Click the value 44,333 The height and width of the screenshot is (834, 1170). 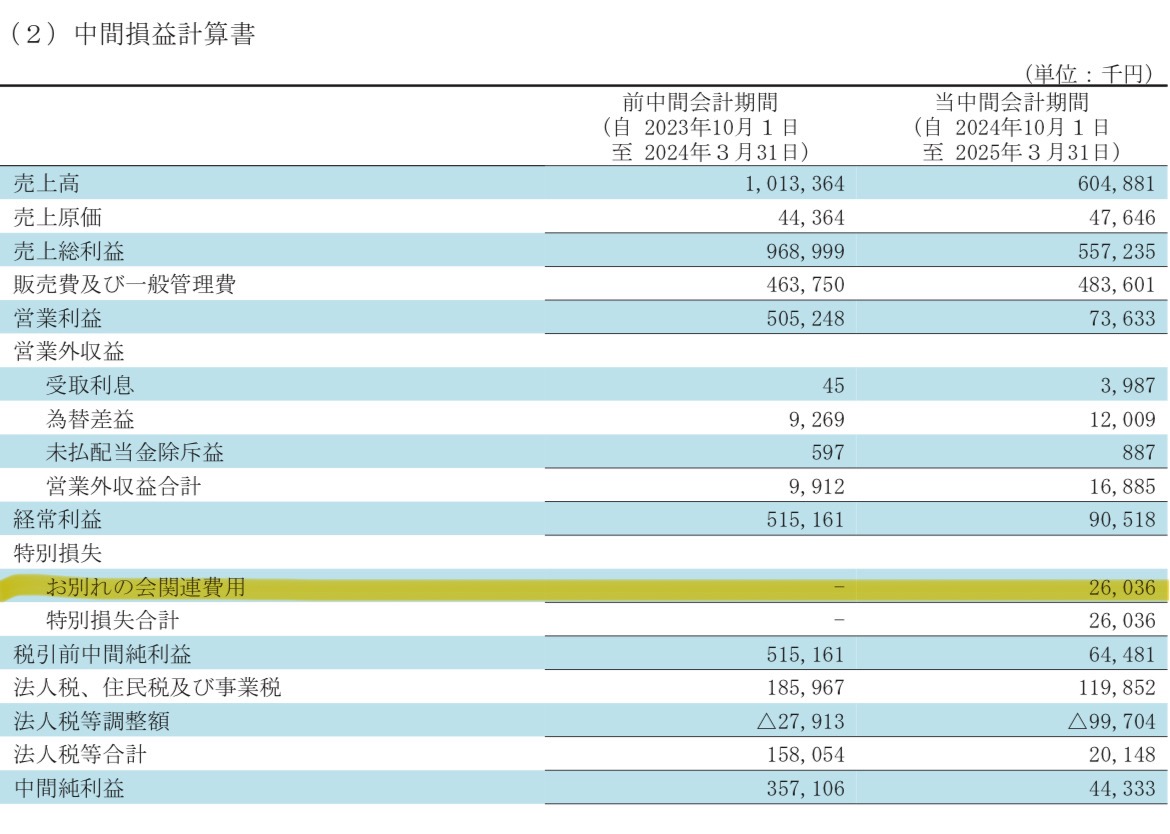pos(1122,788)
